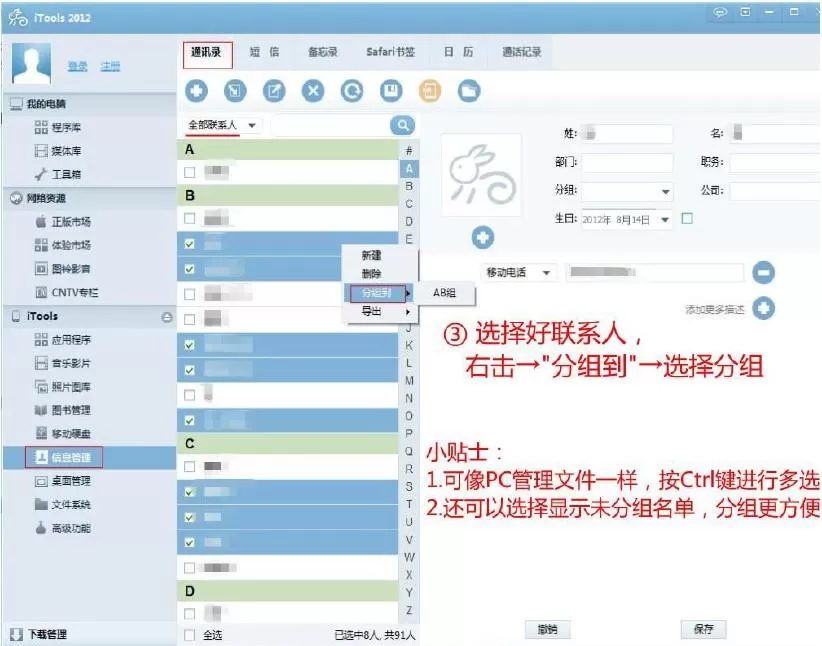Screen dimensions: 822x646
Task: Toggle the checkbox next to the 生日 date
Action: pos(687,219)
